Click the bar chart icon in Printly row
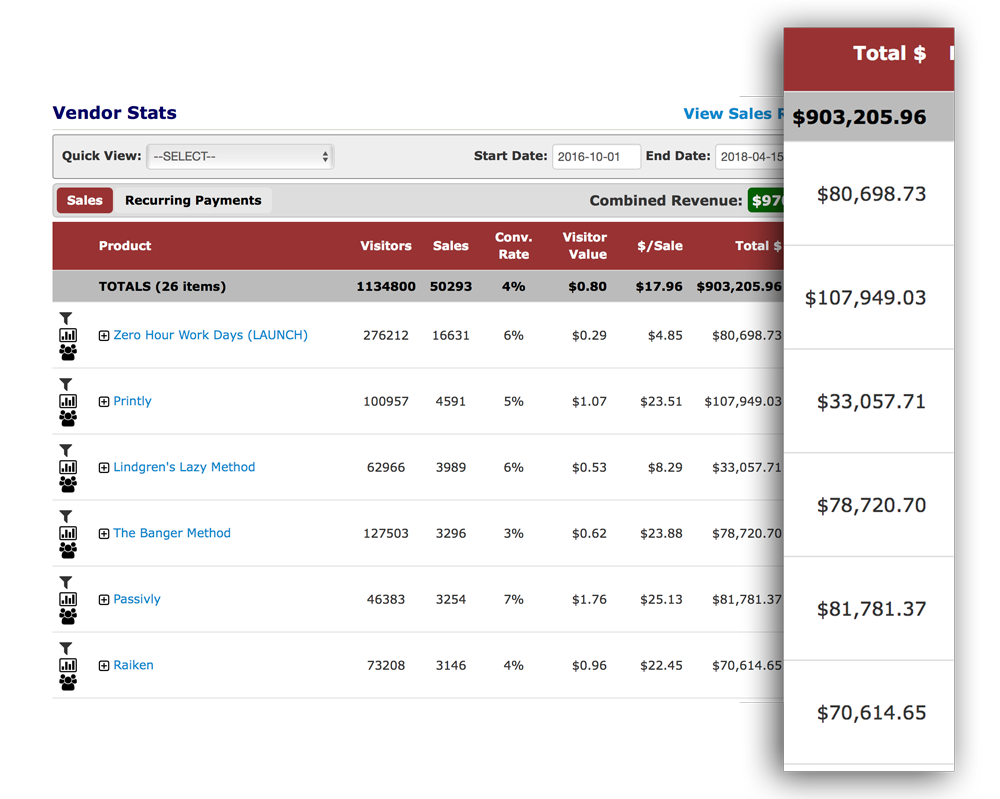The image size is (1000, 799). [x=68, y=401]
